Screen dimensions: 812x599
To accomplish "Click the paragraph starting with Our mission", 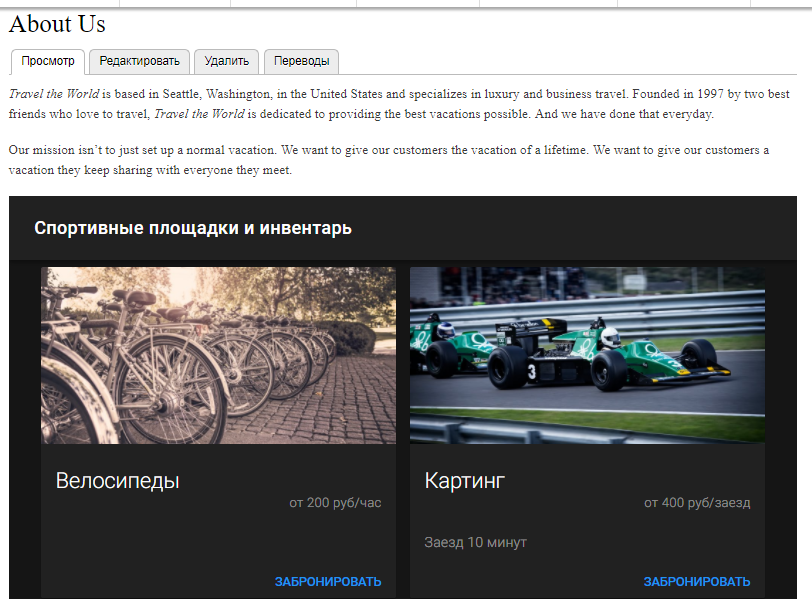I will point(388,160).
